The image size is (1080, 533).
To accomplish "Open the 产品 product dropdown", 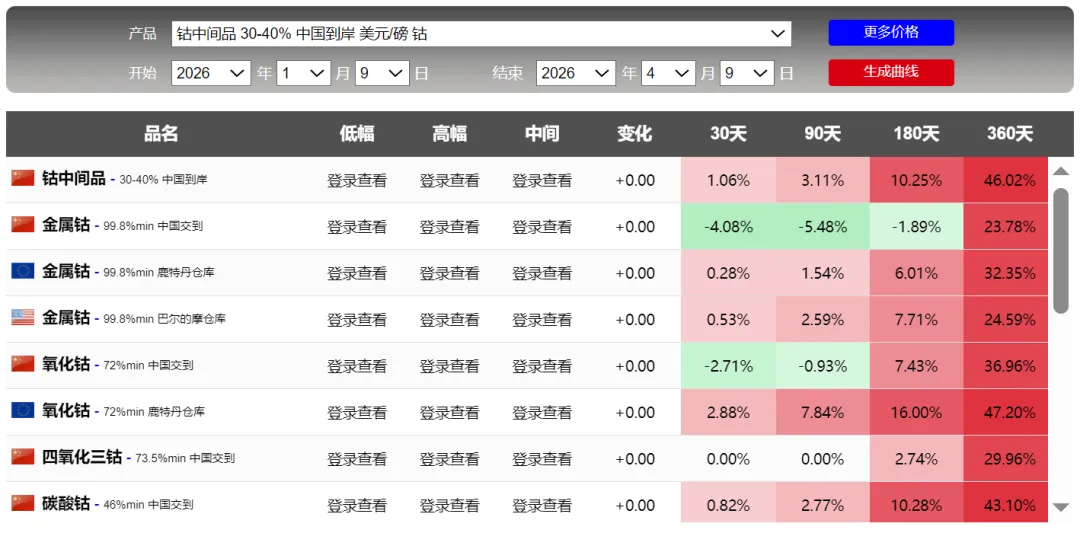I will pyautogui.click(x=481, y=33).
